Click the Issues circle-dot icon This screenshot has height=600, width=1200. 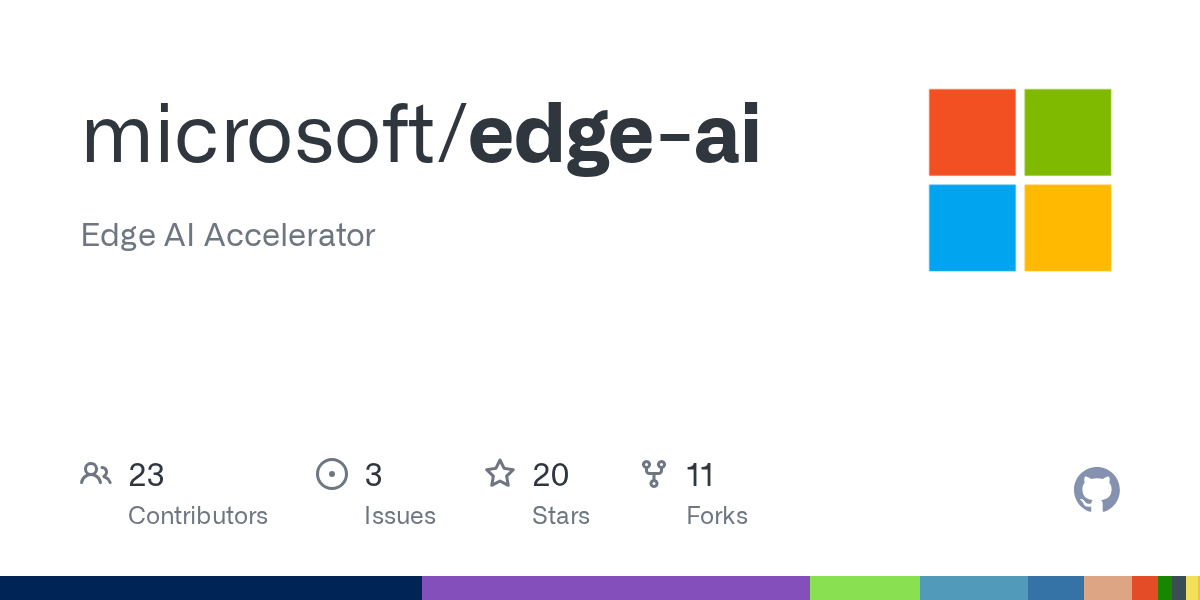coord(331,474)
